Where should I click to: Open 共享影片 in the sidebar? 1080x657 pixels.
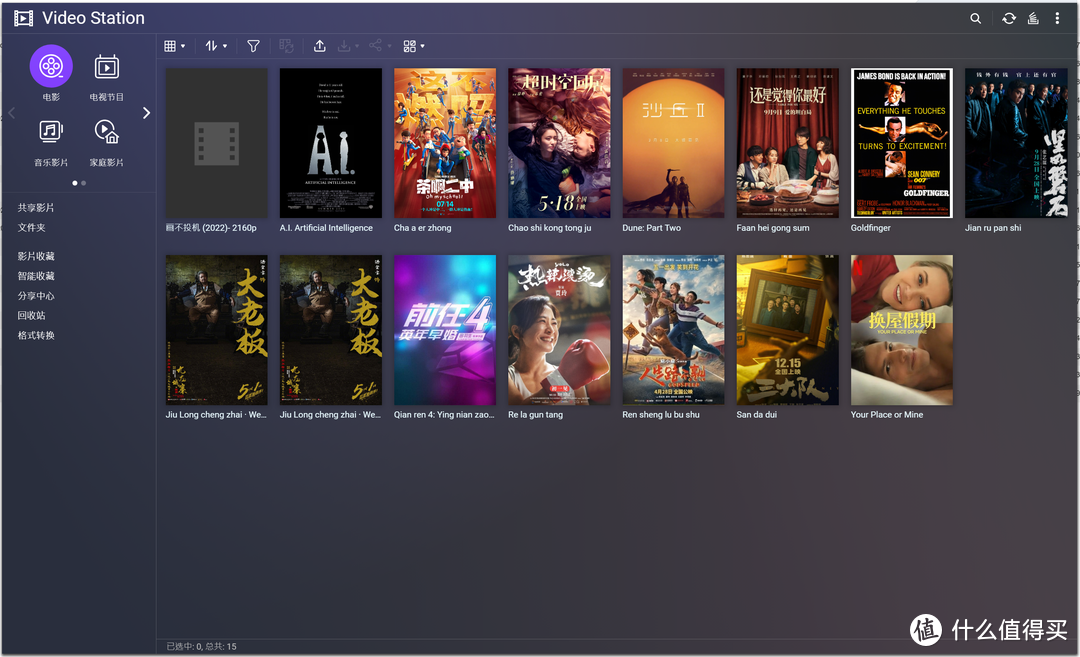[x=36, y=208]
